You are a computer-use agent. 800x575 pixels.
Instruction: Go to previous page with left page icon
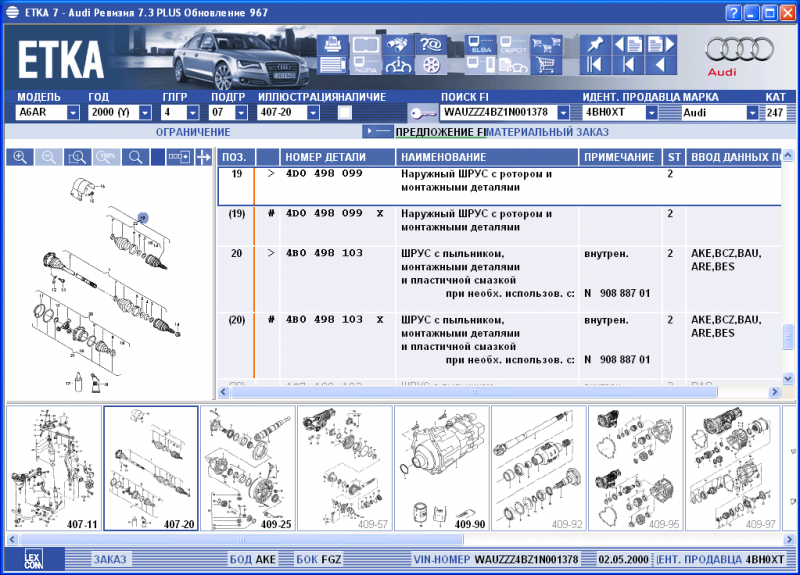628,44
